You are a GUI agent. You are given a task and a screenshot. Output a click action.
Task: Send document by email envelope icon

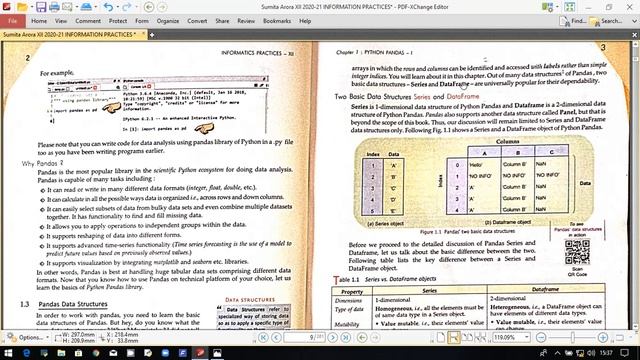(x=67, y=7)
